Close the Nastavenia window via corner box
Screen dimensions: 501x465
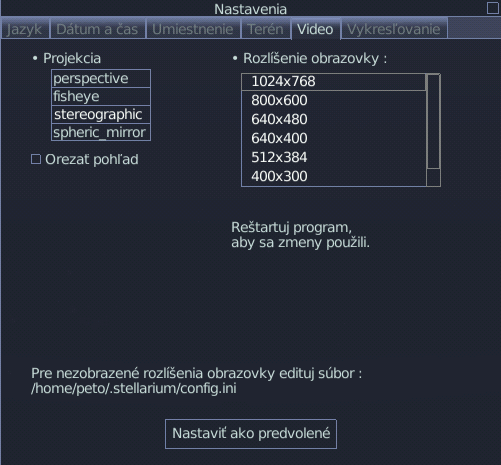492,8
